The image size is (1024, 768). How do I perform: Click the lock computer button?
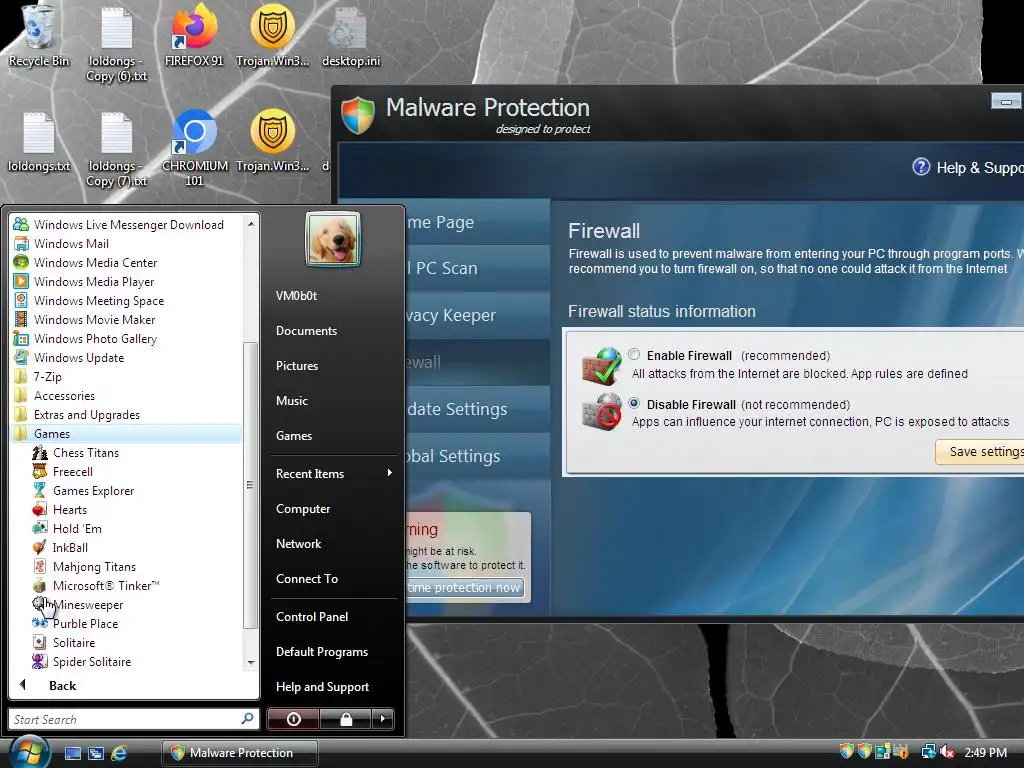(346, 719)
